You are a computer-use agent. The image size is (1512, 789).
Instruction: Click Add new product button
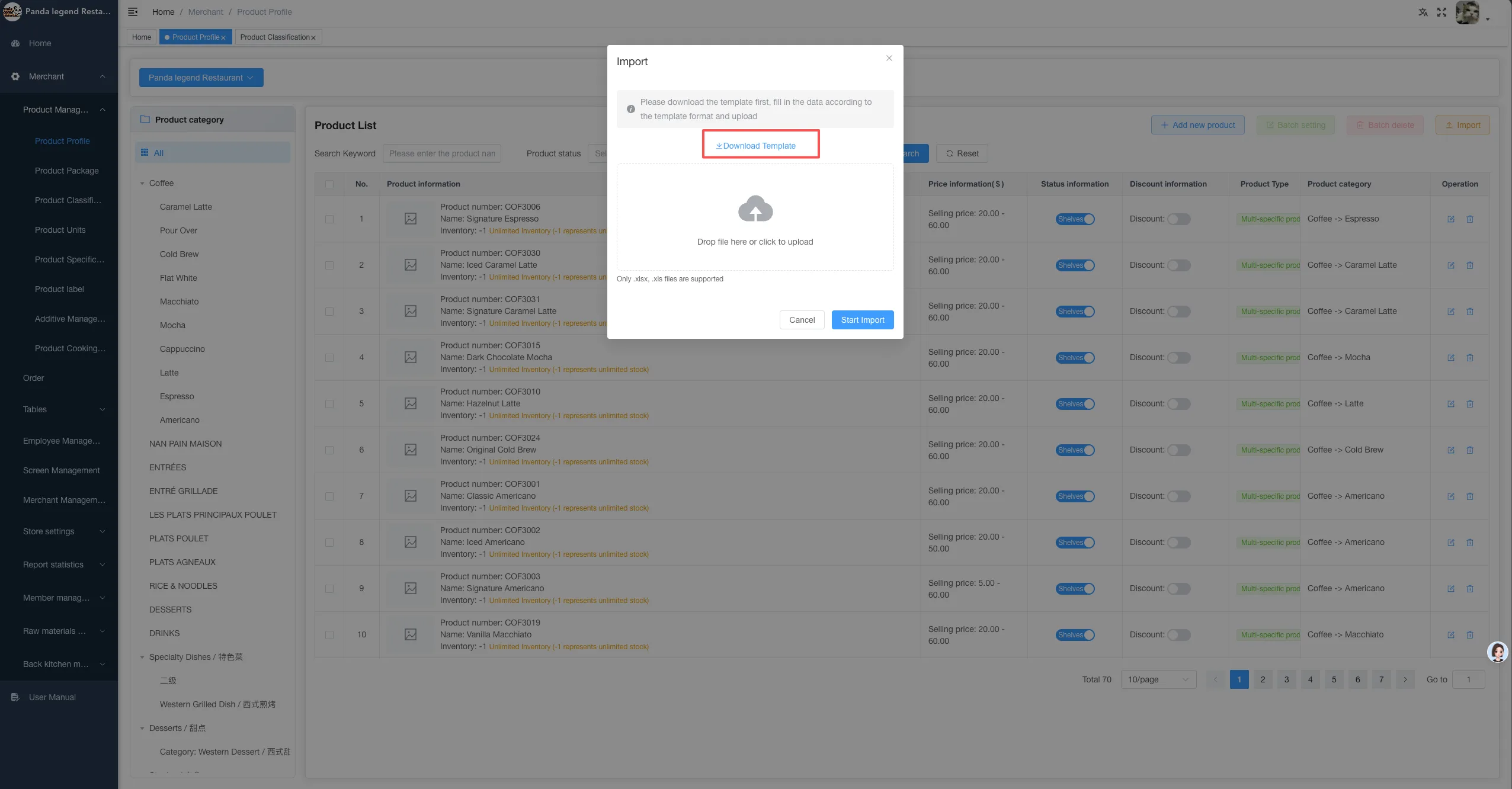pos(1197,125)
